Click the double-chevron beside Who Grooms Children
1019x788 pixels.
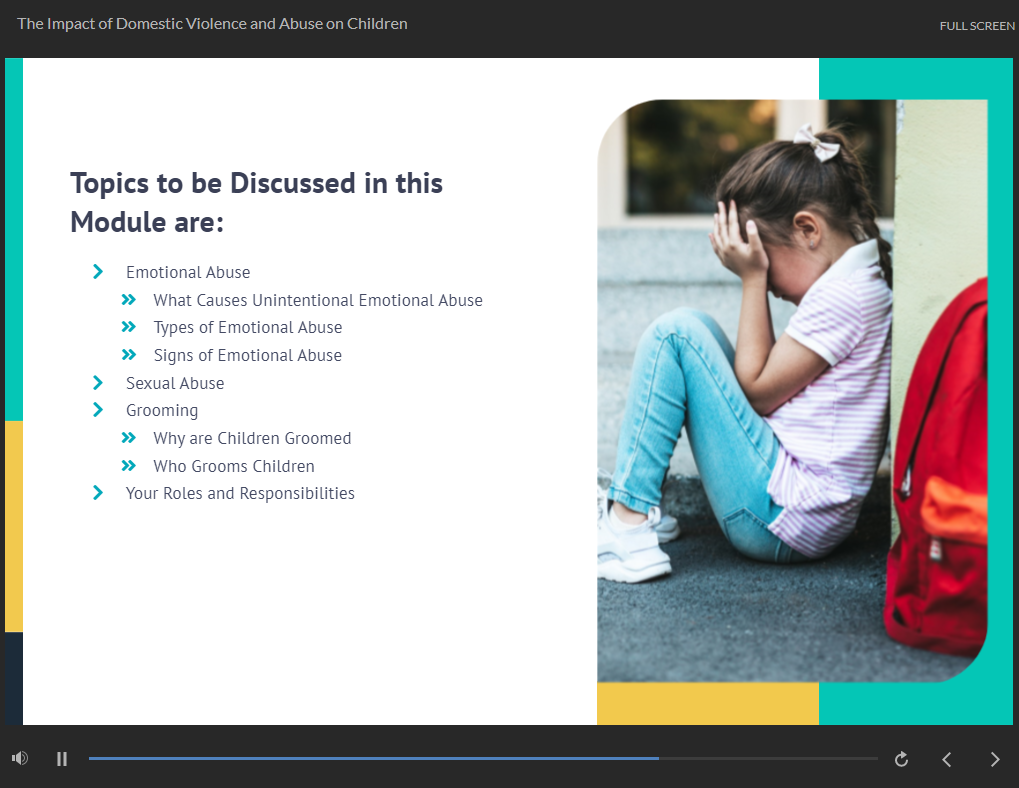click(x=130, y=465)
